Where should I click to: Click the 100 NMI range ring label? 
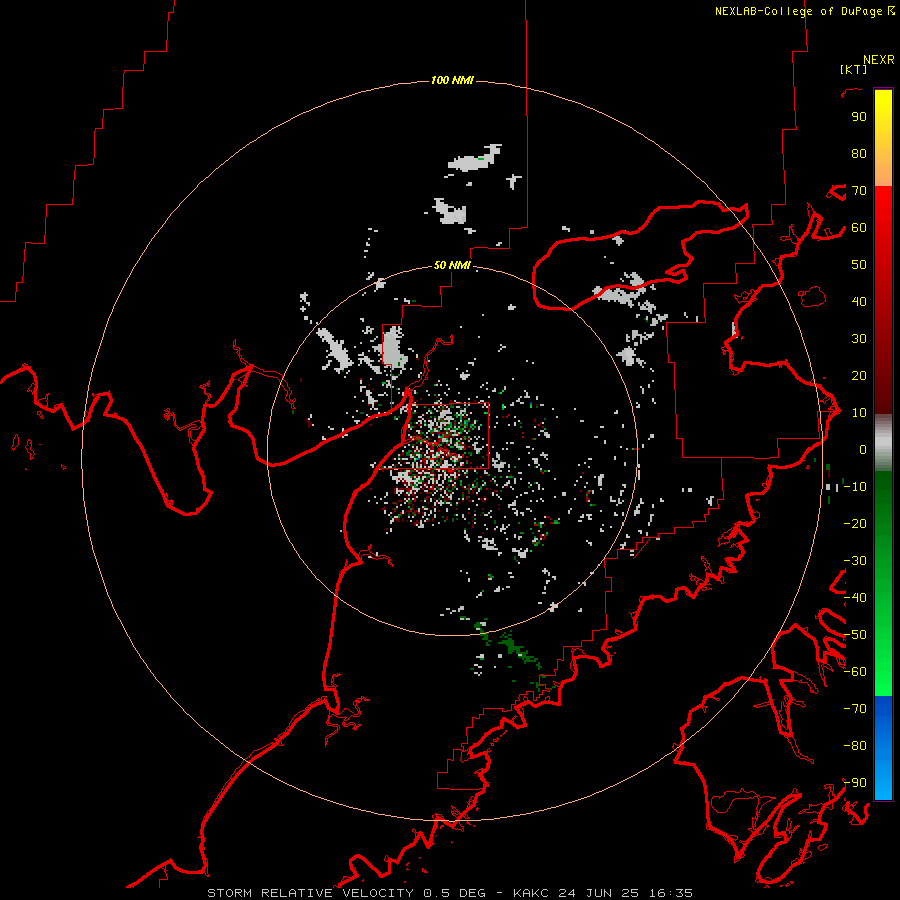452,80
